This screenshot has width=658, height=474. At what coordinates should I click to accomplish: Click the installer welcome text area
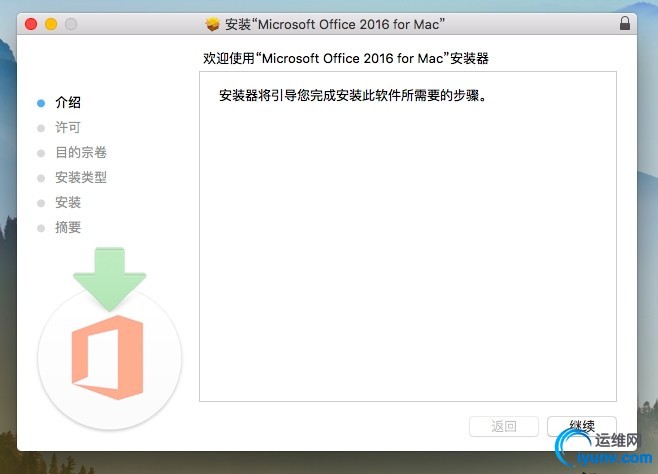coord(408,236)
